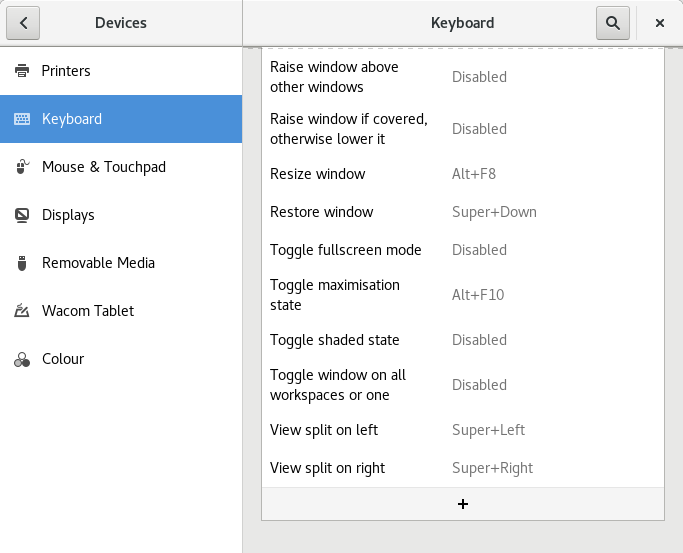Open Mouse & Touchpad settings
Image resolution: width=683 pixels, height=553 pixels.
[x=104, y=167]
